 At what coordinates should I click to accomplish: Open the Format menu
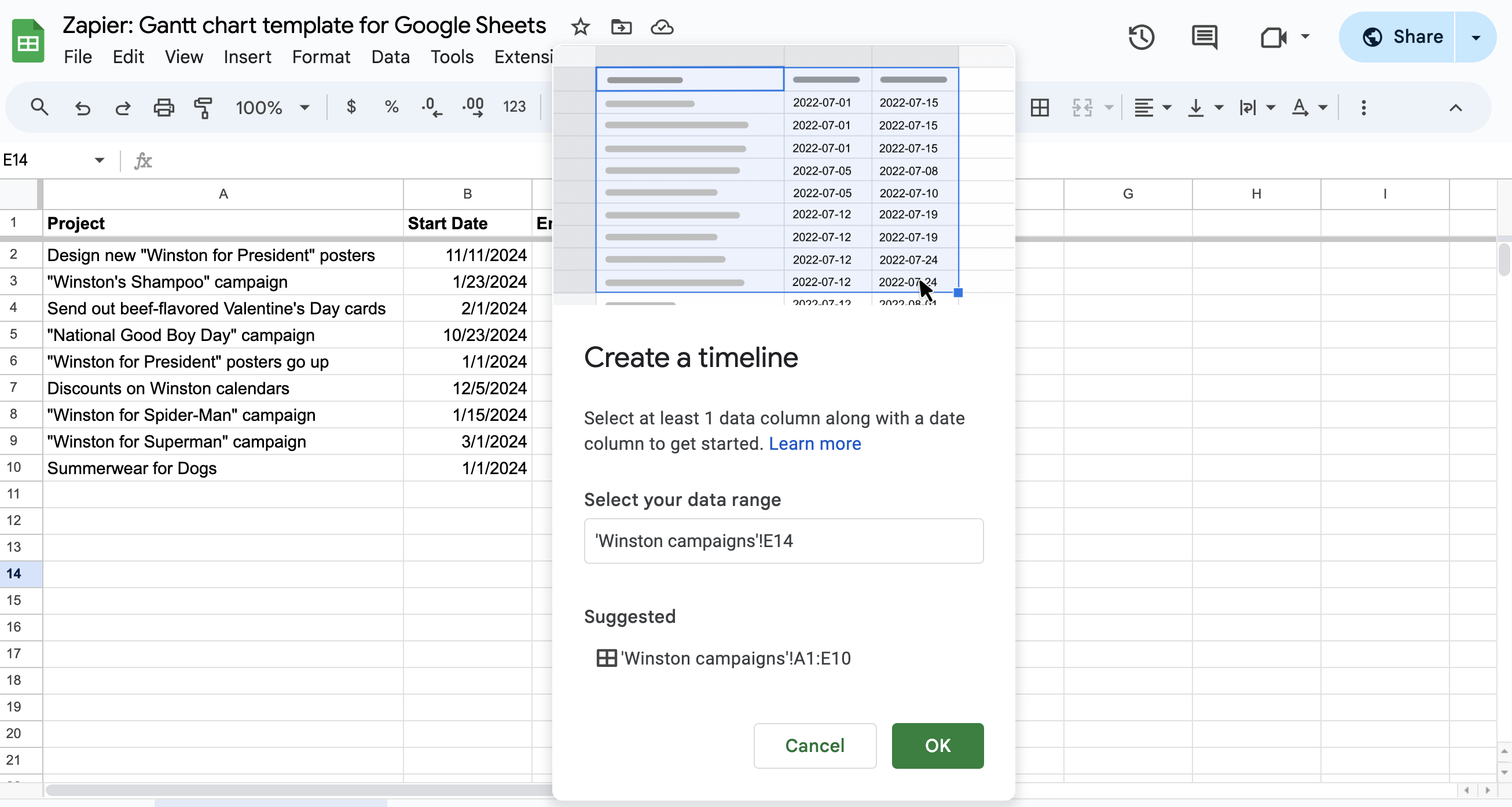pyautogui.click(x=321, y=57)
